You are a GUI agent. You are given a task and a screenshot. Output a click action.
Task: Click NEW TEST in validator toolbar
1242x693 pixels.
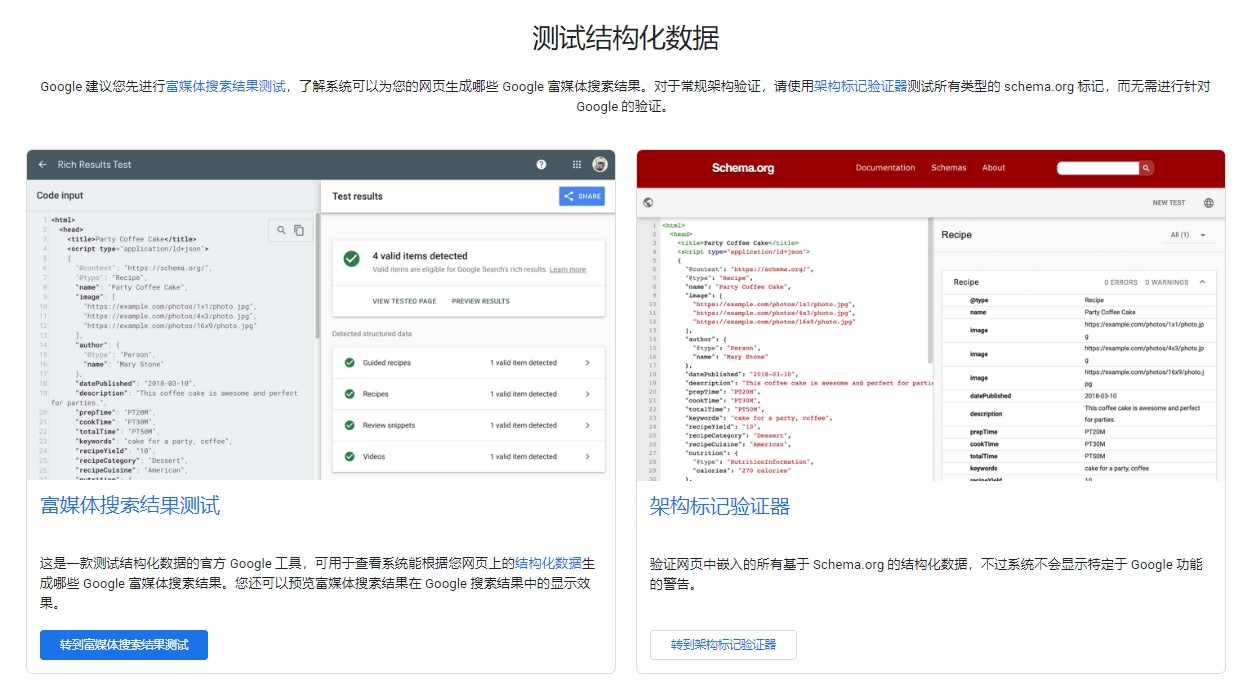1168,203
